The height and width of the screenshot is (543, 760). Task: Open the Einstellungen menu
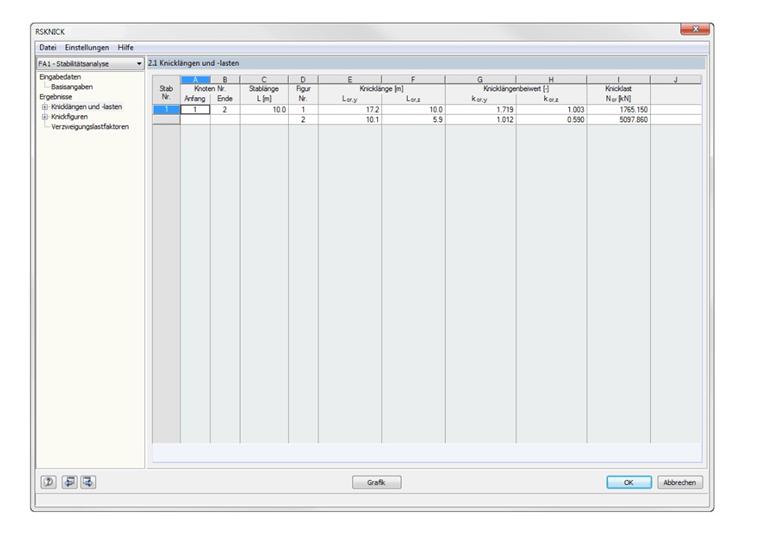click(x=87, y=48)
